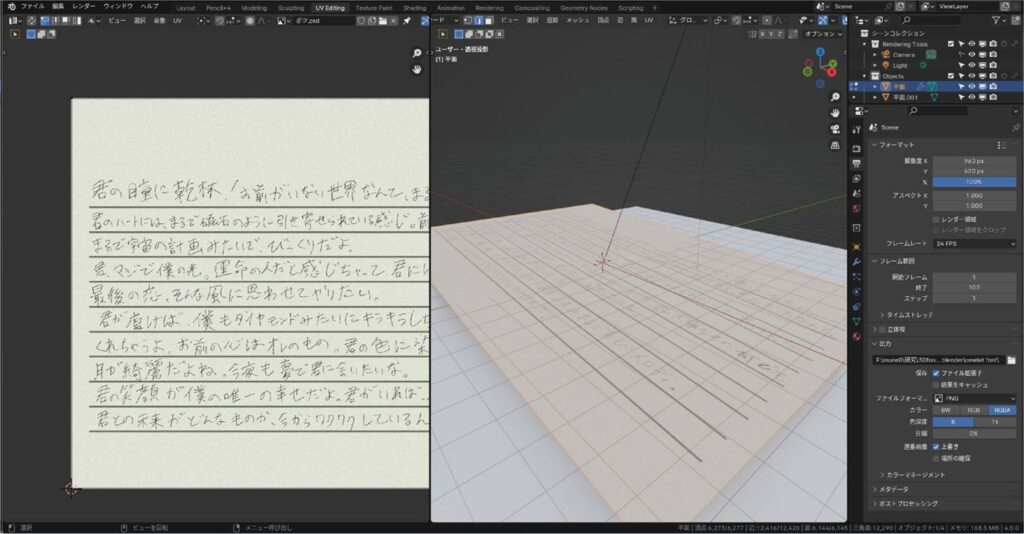Switch to the Layout workspace tab
Viewport: 1024px width, 534px height.
click(x=185, y=8)
